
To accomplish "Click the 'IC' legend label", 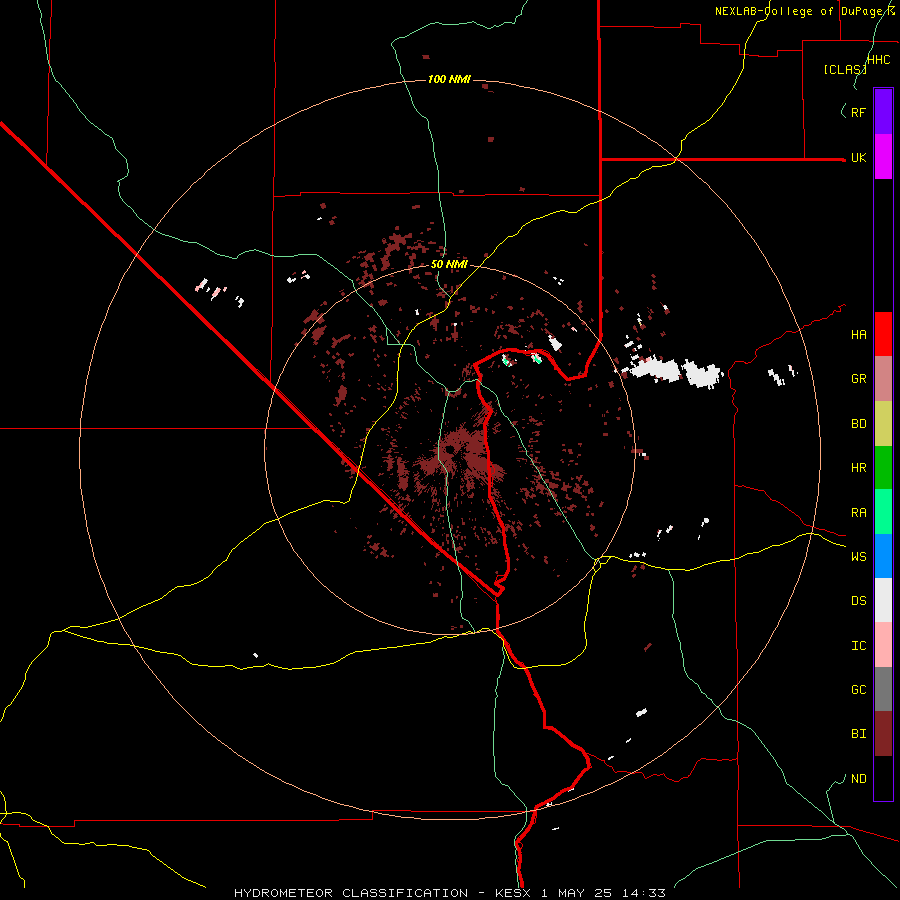I will pos(858,646).
